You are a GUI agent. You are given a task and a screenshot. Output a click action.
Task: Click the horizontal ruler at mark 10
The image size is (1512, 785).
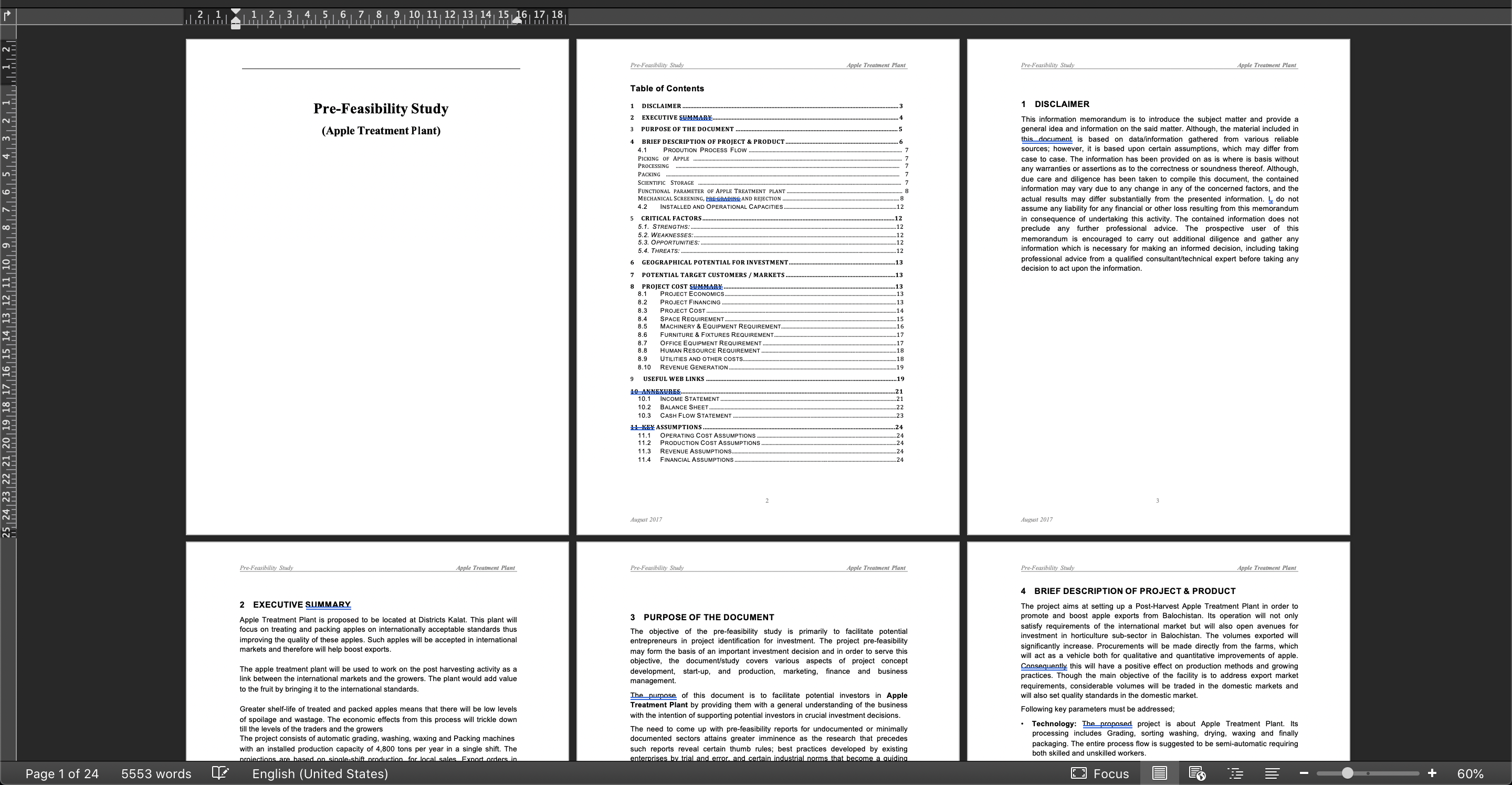[x=414, y=15]
